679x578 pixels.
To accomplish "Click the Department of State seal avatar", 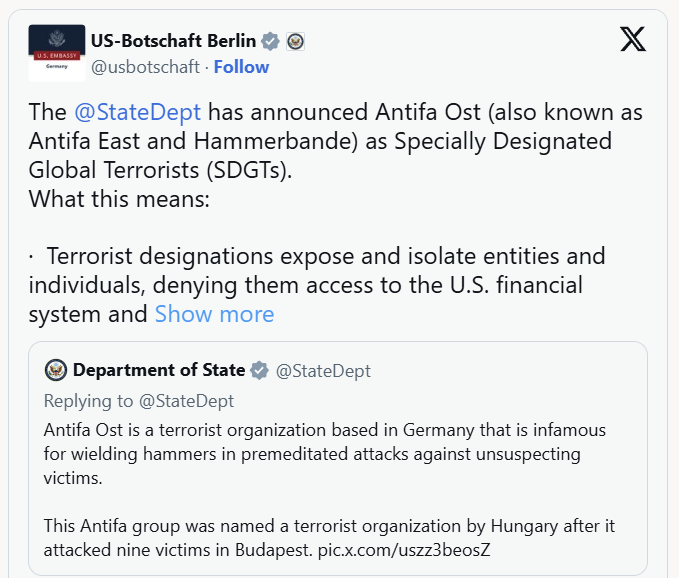I will (56, 370).
